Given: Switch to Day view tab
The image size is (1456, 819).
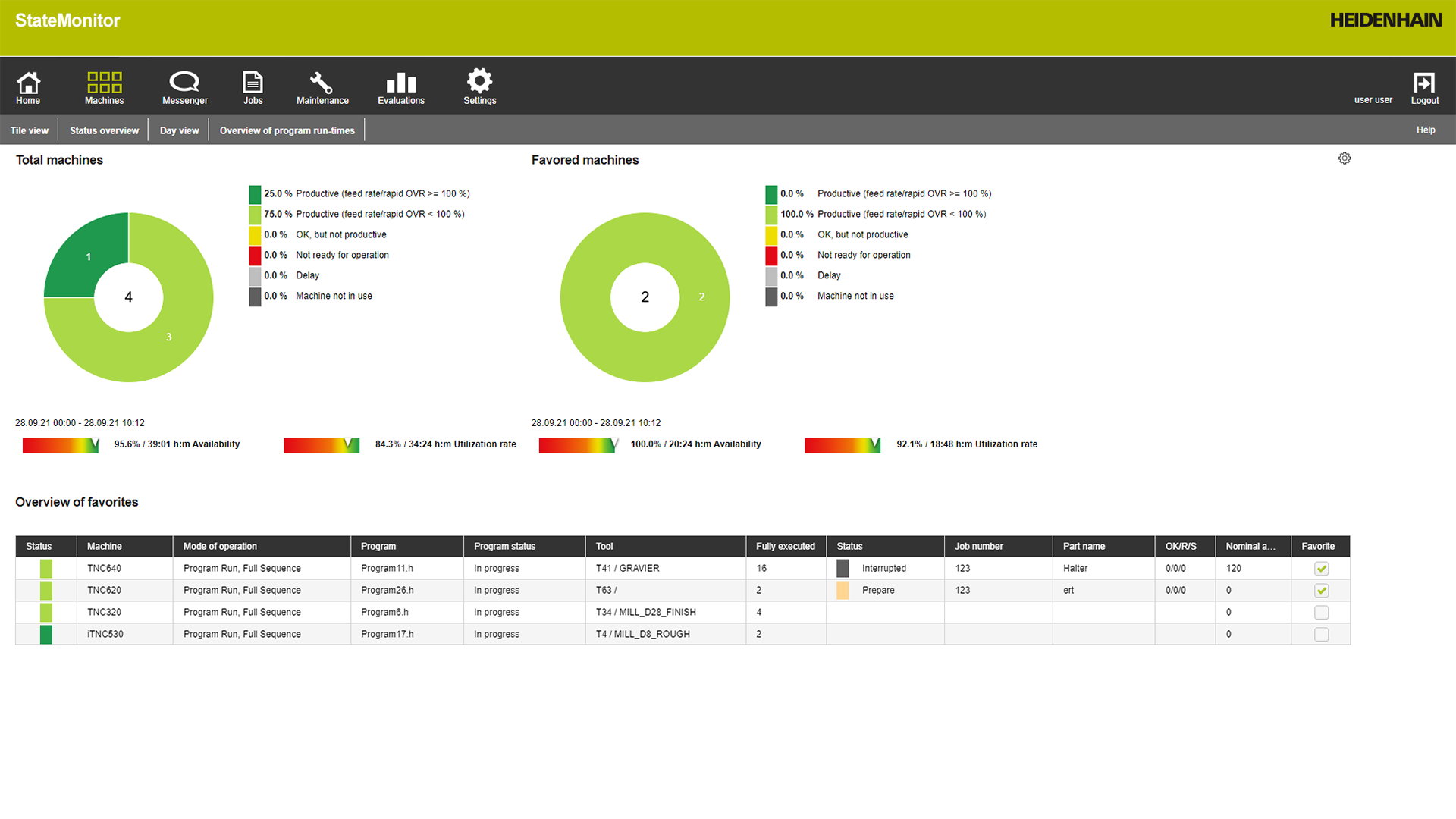Looking at the screenshot, I should 179,130.
